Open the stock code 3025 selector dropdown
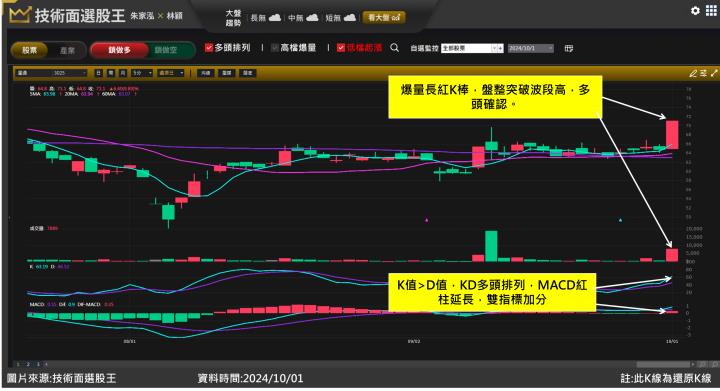This screenshot has height=391, width=720. tap(51, 73)
